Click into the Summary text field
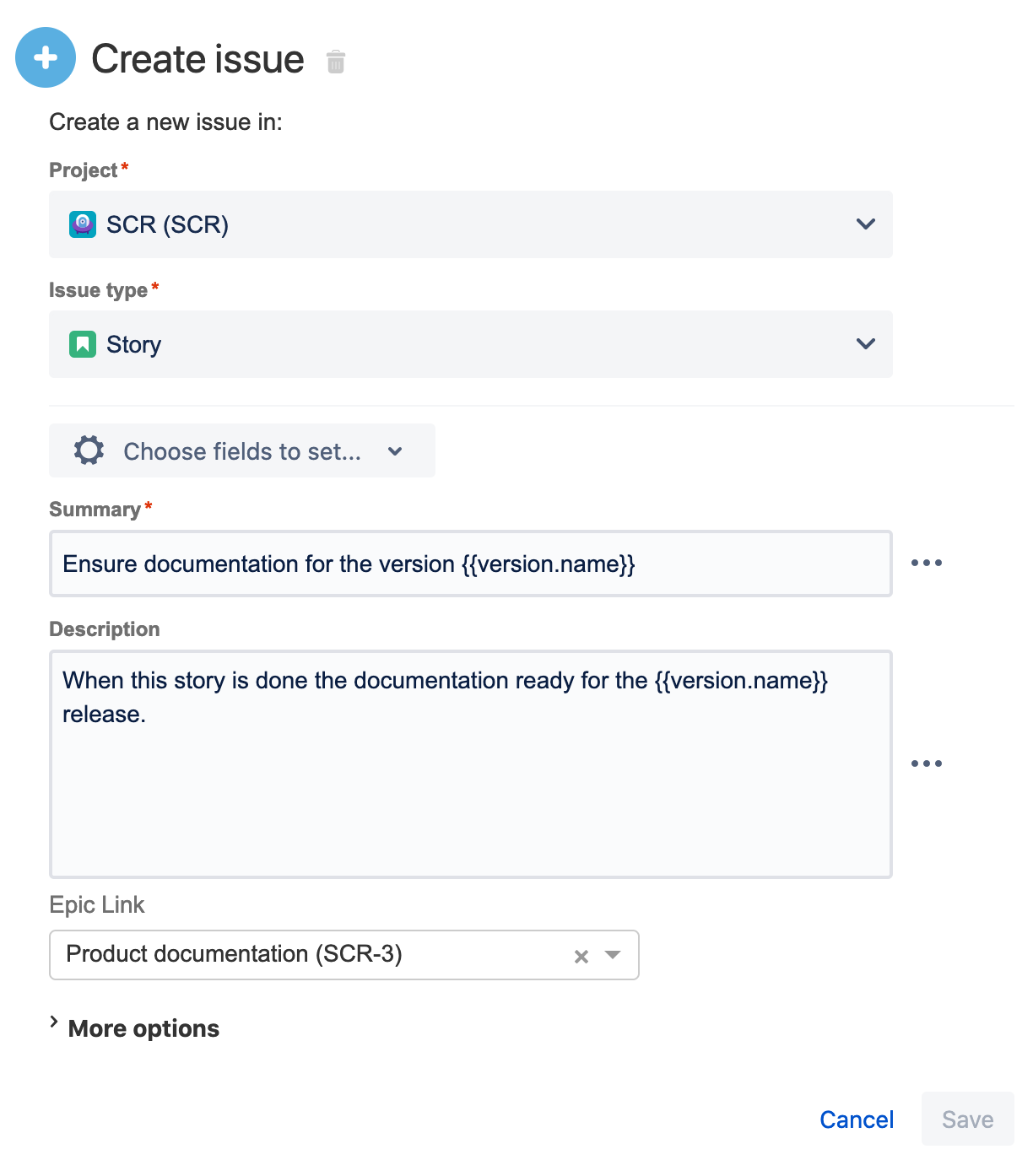Screen dimensions: 1033x1176 click(469, 564)
